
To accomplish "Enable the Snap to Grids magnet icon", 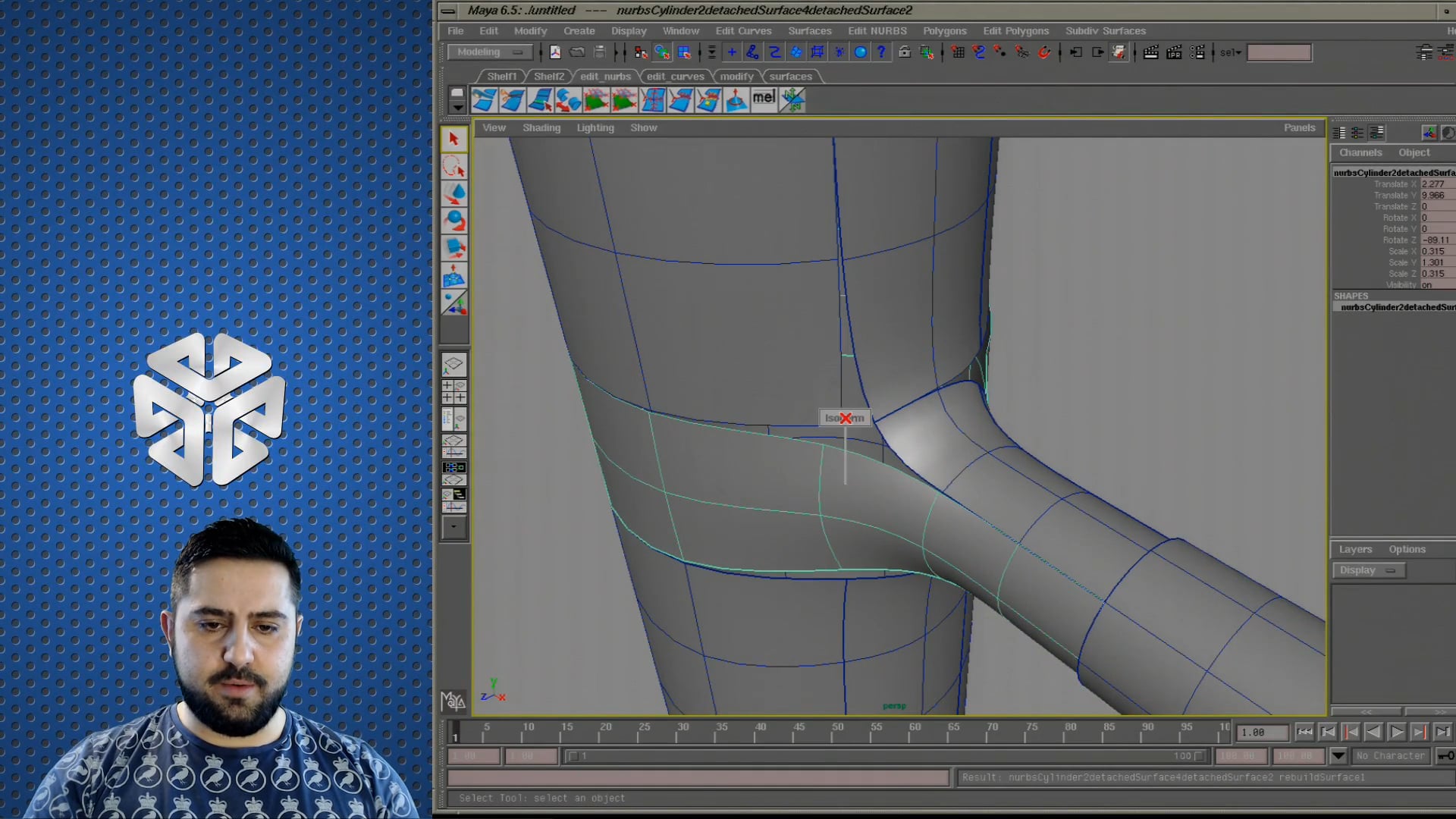I will 959,52.
